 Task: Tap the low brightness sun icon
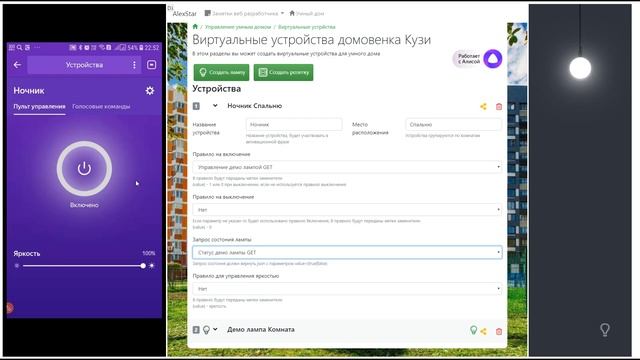point(17,266)
